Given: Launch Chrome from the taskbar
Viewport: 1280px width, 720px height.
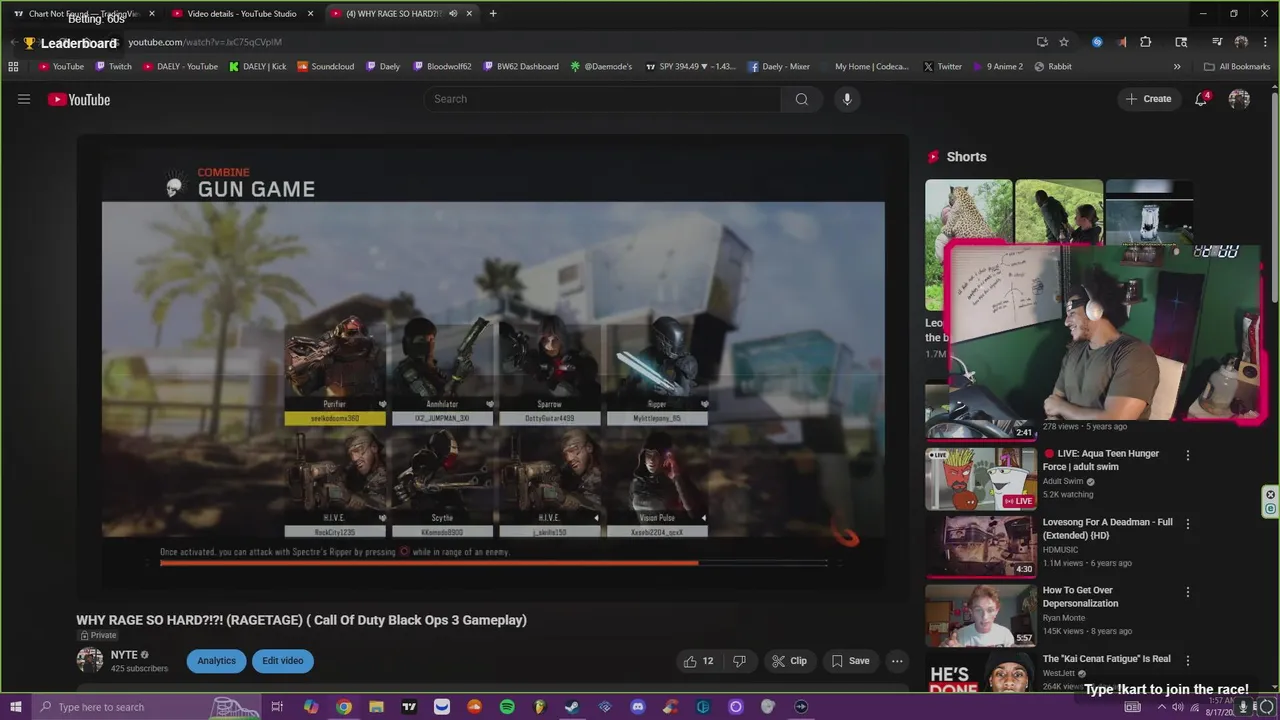Looking at the screenshot, I should 344,707.
